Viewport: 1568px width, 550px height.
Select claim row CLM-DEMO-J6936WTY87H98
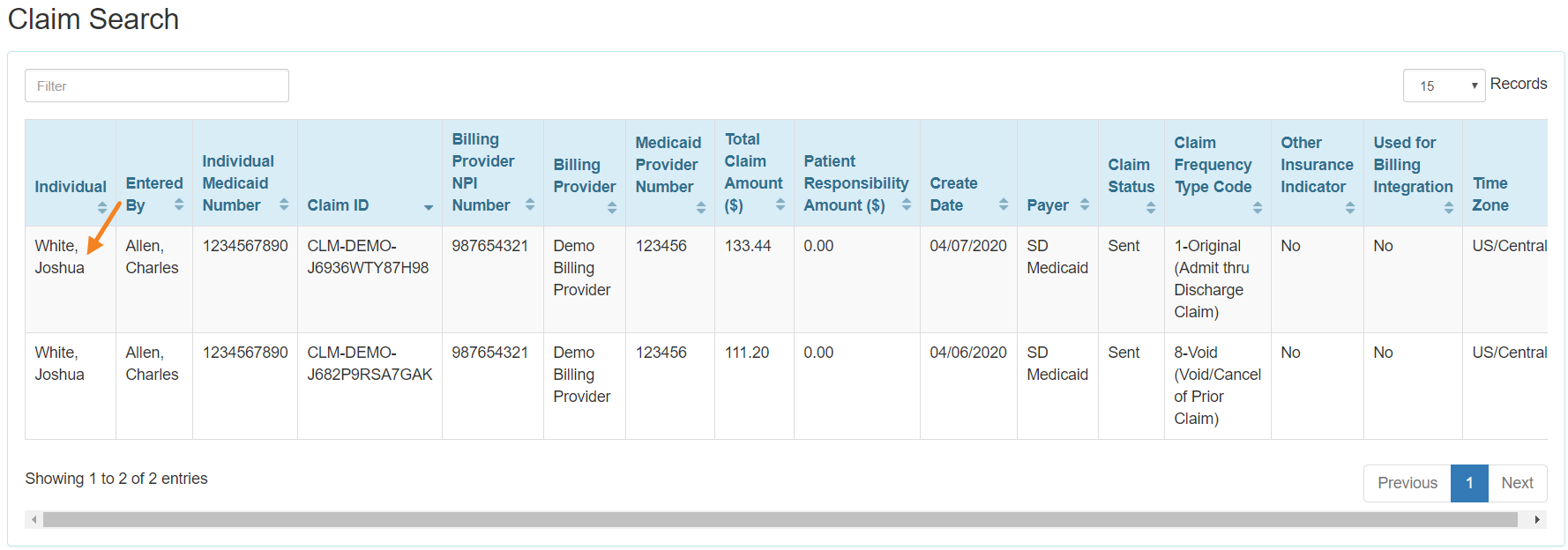368,256
